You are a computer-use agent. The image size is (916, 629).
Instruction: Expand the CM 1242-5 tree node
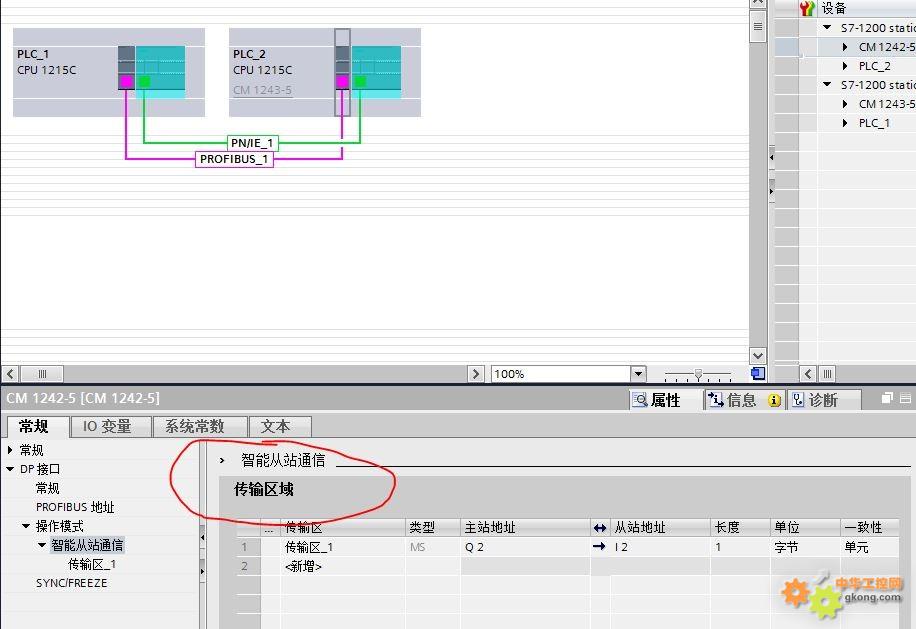845,47
